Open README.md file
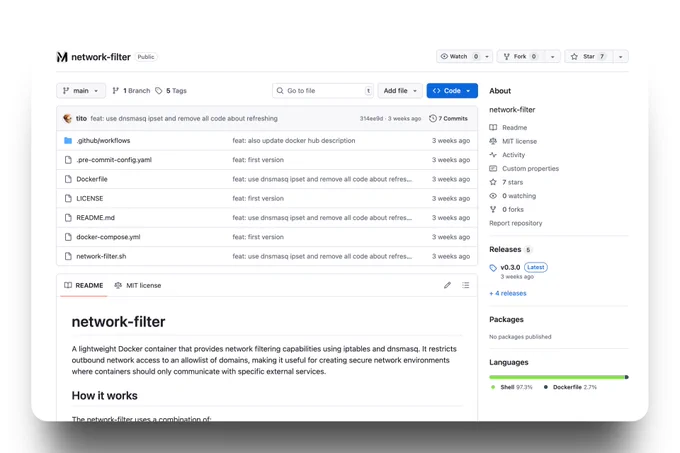Viewport: 680px width, 453px height. 95,218
